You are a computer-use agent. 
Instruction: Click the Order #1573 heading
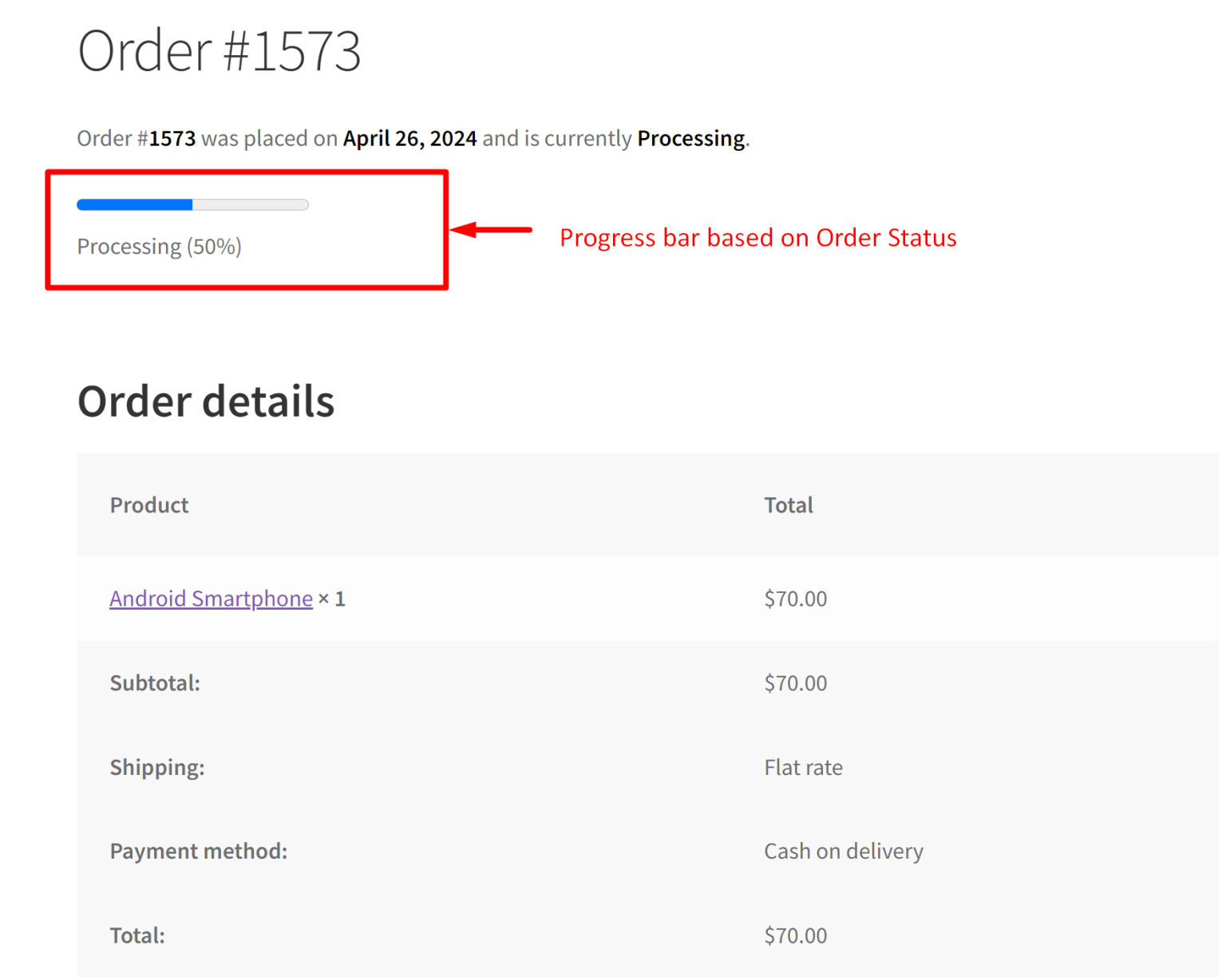point(220,49)
